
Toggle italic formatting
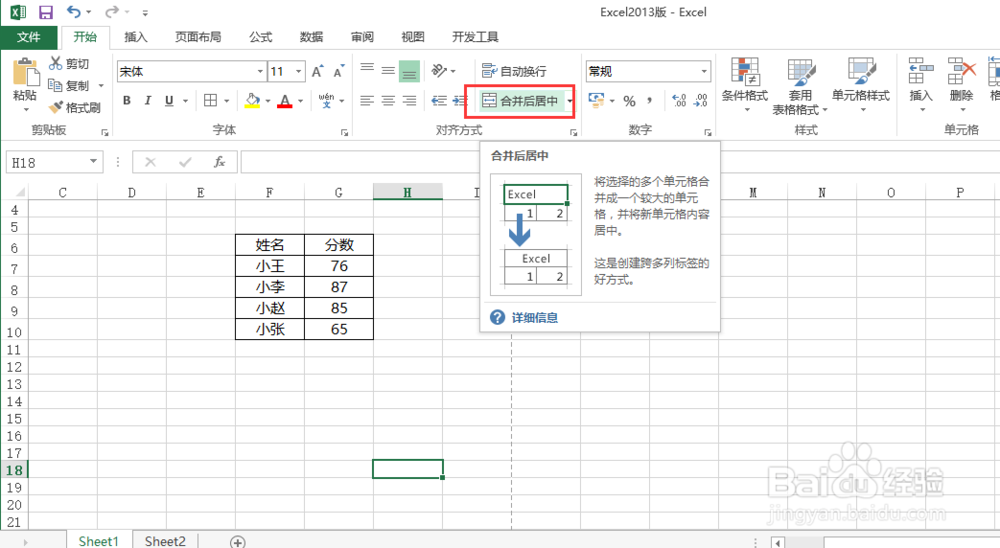pyautogui.click(x=148, y=100)
